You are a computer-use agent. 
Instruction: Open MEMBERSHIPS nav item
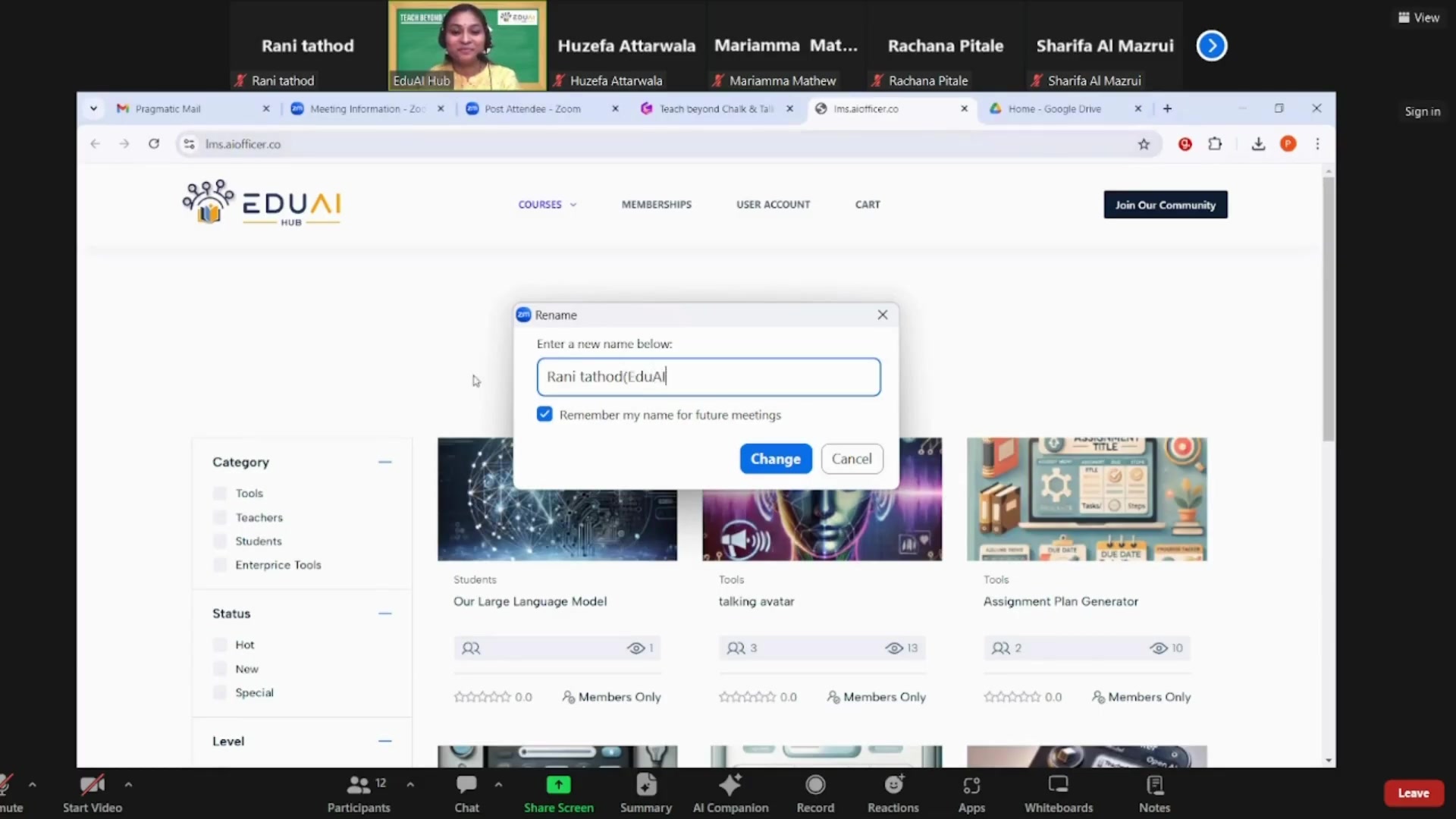[656, 205]
